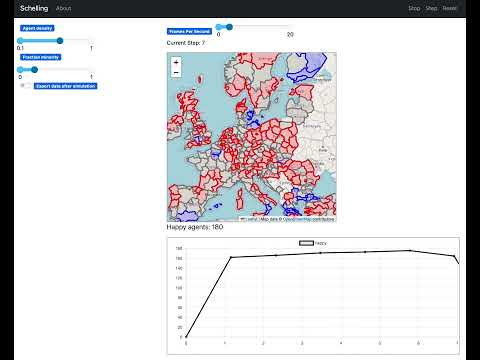Click the chart's peak data point near step 6

(x=410, y=250)
